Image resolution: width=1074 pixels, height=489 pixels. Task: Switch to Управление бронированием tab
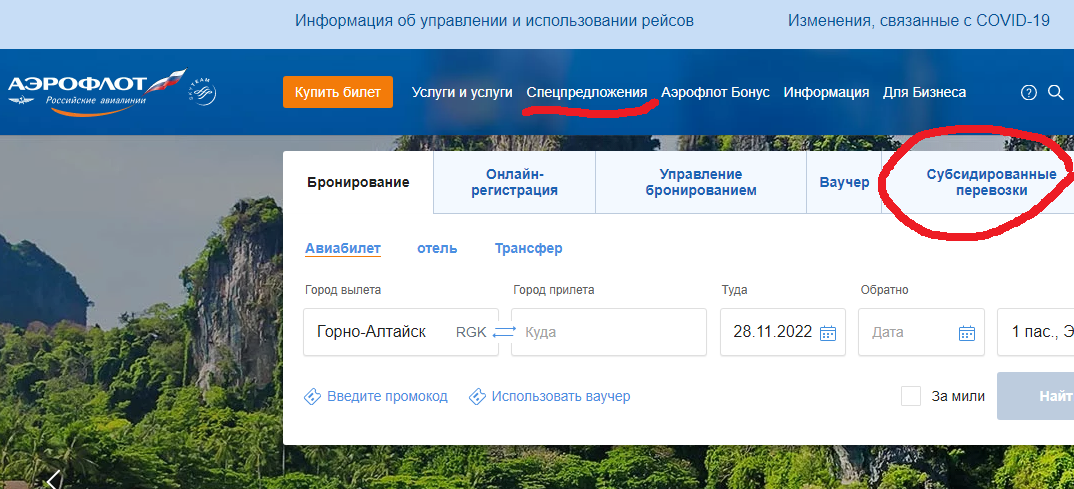coord(701,182)
